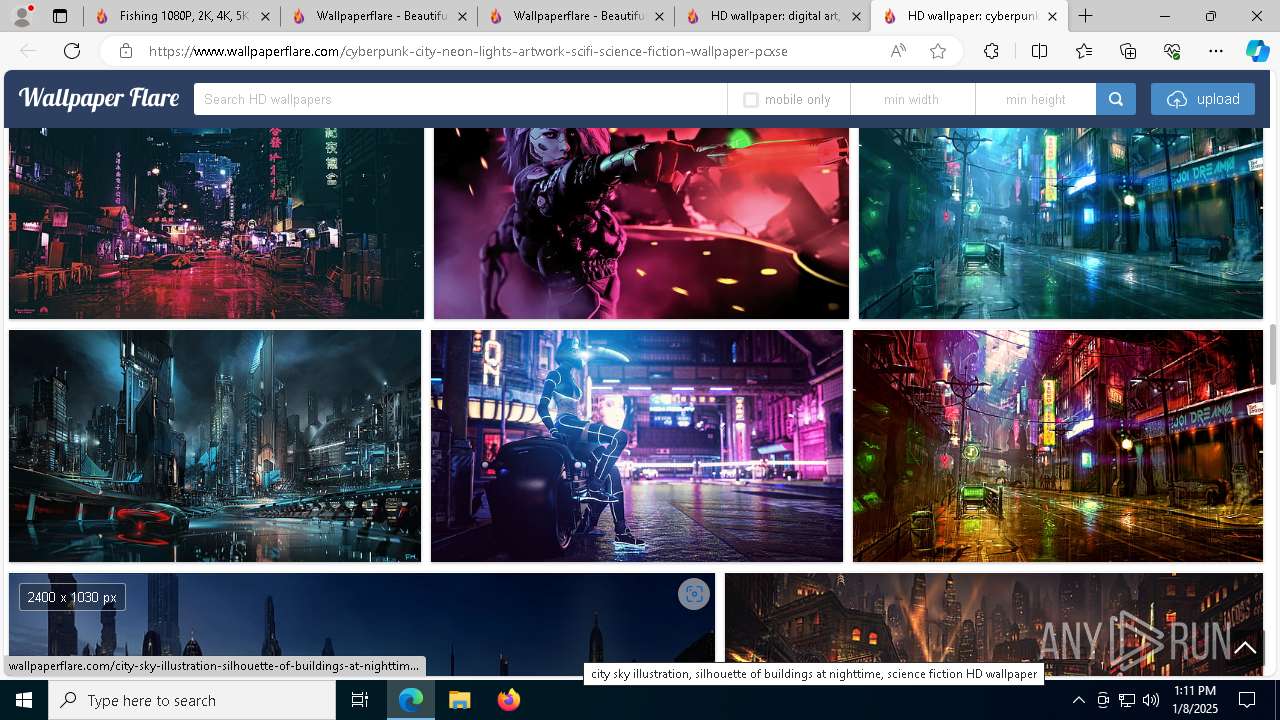1280x720 pixels.
Task: View site information lock icon
Action: click(125, 51)
